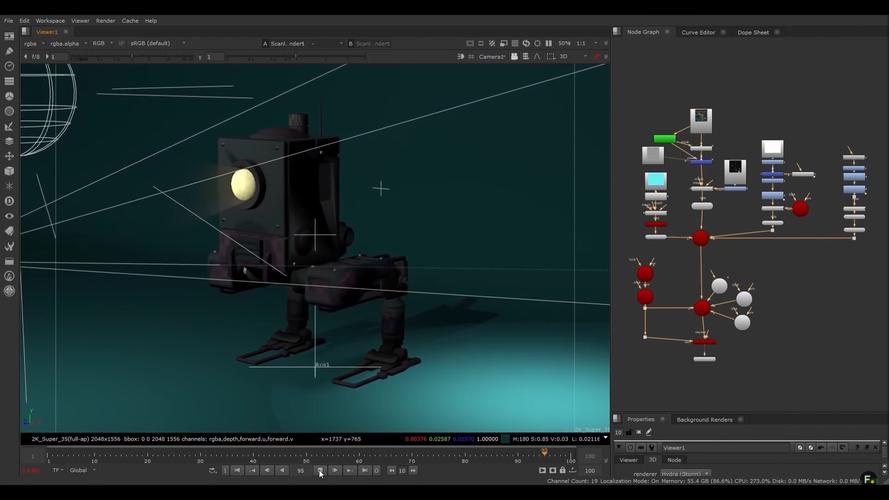The height and width of the screenshot is (500, 889).
Task: Open the Keyer nodes toolbar icon
Action: [x=10, y=126]
